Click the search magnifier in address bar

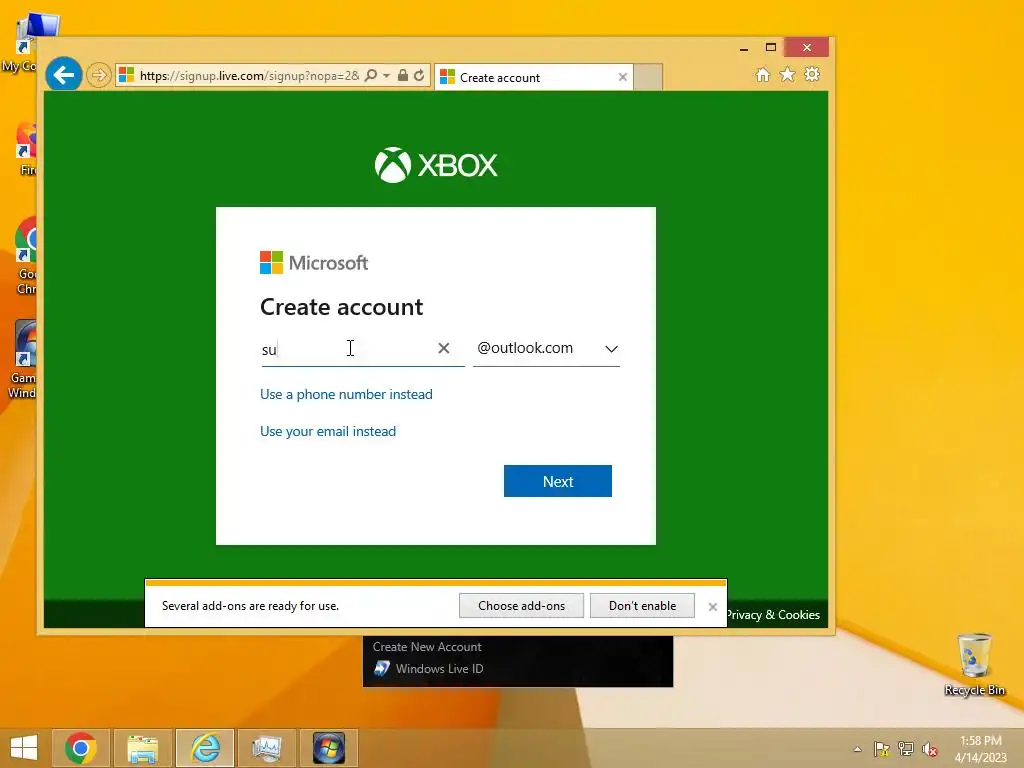pyautogui.click(x=370, y=76)
